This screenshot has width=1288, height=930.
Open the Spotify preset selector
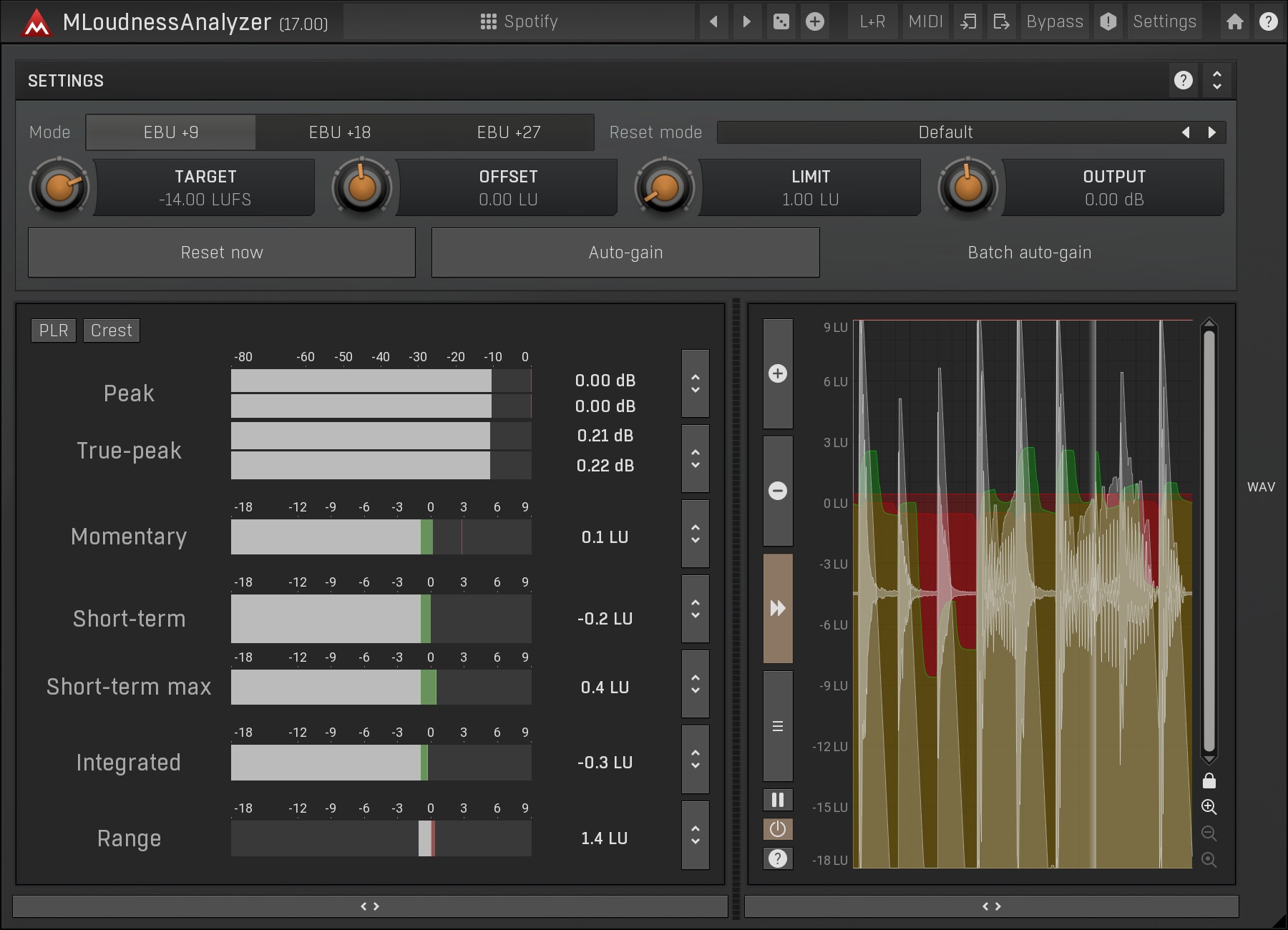[519, 21]
